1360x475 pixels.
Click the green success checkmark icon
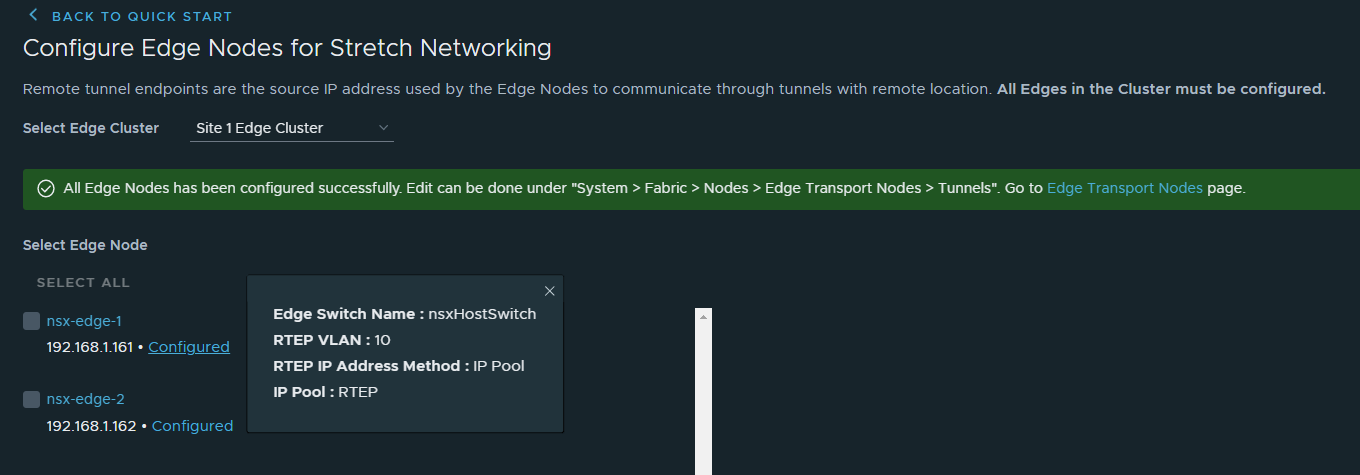pyautogui.click(x=45, y=189)
